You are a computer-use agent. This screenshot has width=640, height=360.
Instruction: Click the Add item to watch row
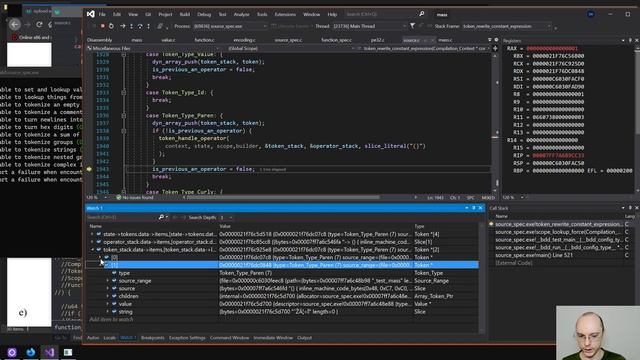pyautogui.click(x=111, y=320)
